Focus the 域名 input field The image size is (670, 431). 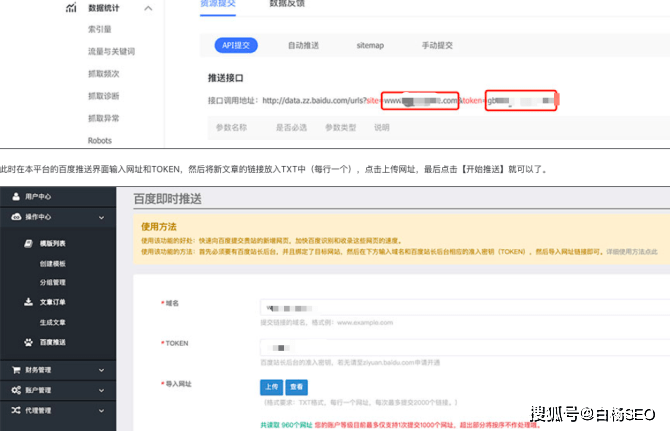point(465,308)
